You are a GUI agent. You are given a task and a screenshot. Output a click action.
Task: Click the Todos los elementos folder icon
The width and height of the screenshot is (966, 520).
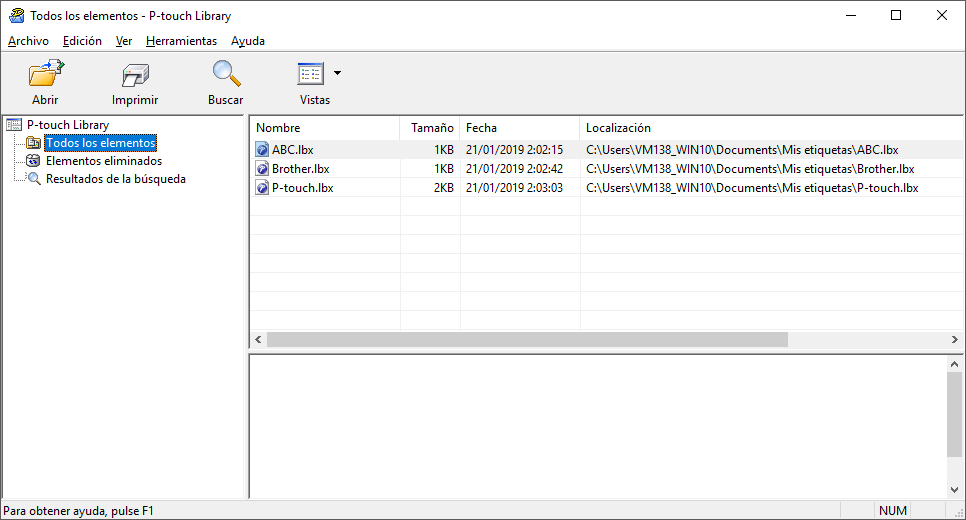pos(33,143)
